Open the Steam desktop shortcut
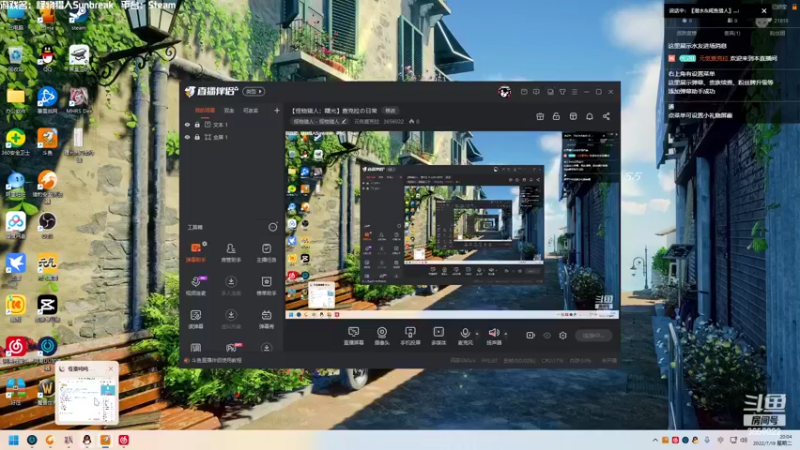Viewport: 800px width, 450px height. 79,16
